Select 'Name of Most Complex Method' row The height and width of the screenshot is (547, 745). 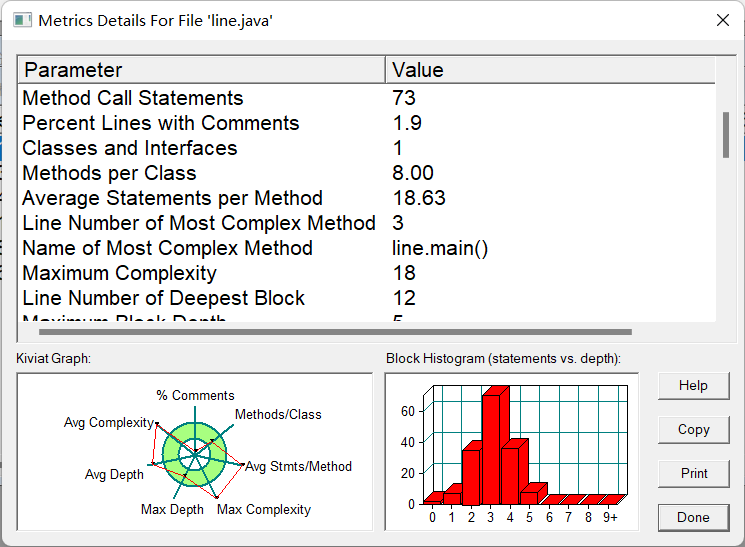tap(367, 248)
